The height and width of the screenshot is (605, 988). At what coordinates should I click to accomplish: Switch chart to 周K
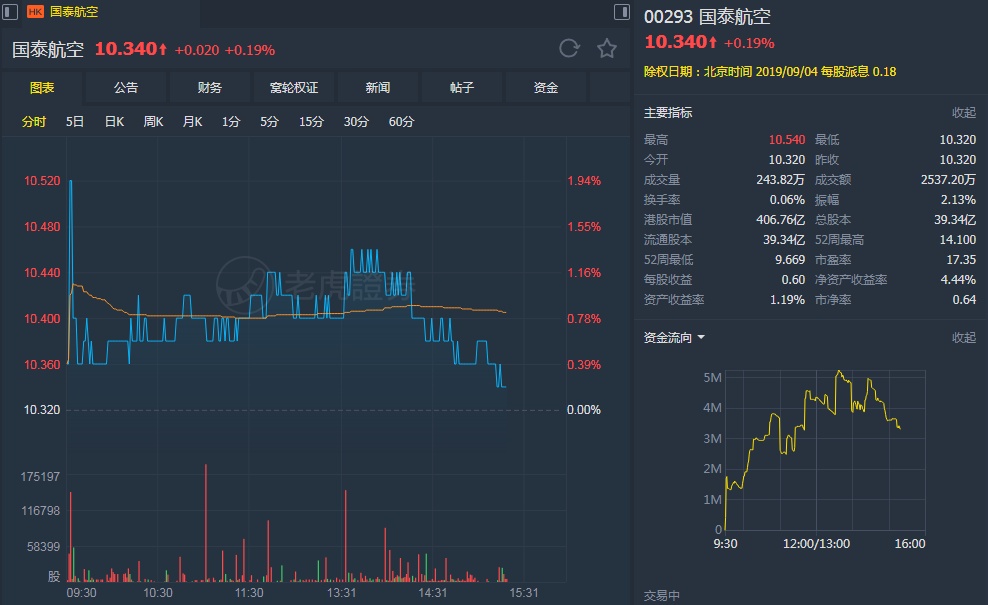[154, 122]
